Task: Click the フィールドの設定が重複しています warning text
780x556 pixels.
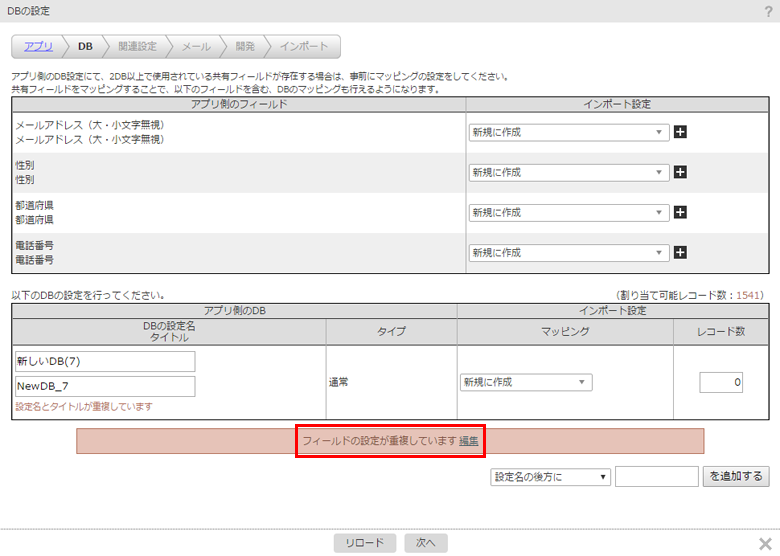Action: (x=380, y=441)
